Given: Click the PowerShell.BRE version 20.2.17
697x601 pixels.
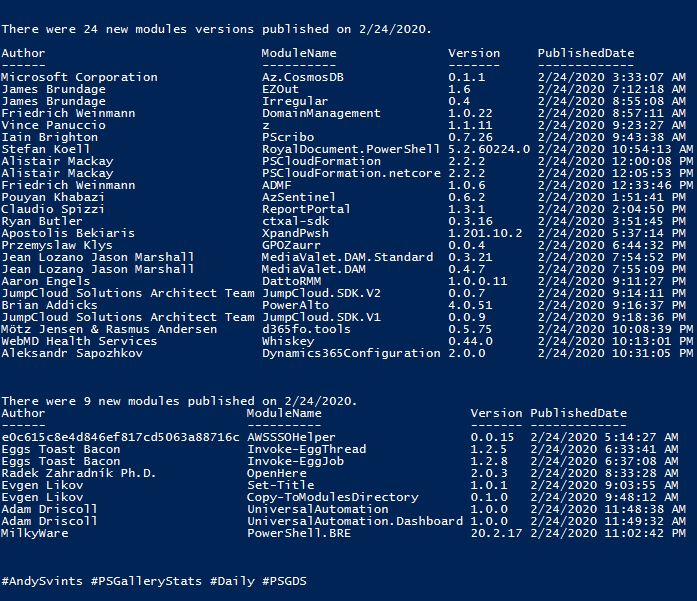Looking at the screenshot, I should [496, 533].
